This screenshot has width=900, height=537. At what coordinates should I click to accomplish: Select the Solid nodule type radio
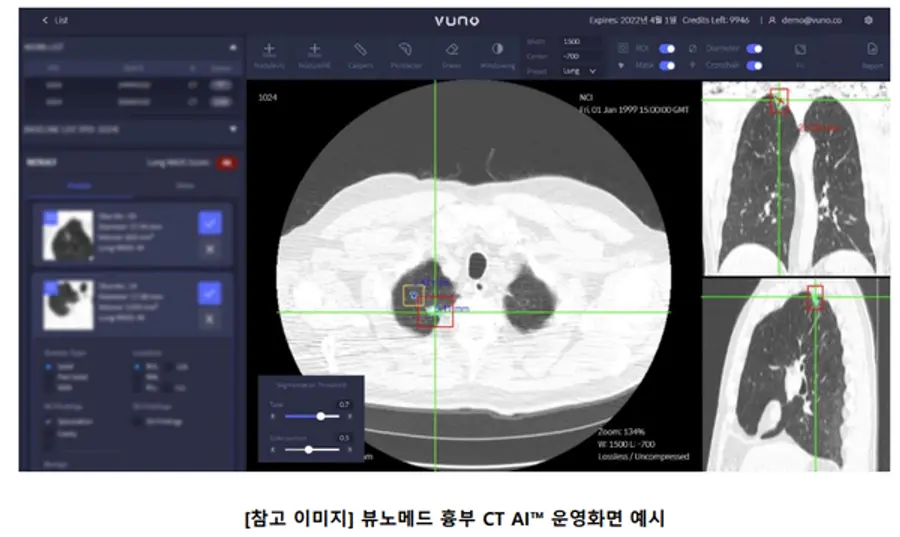[x=50, y=366]
